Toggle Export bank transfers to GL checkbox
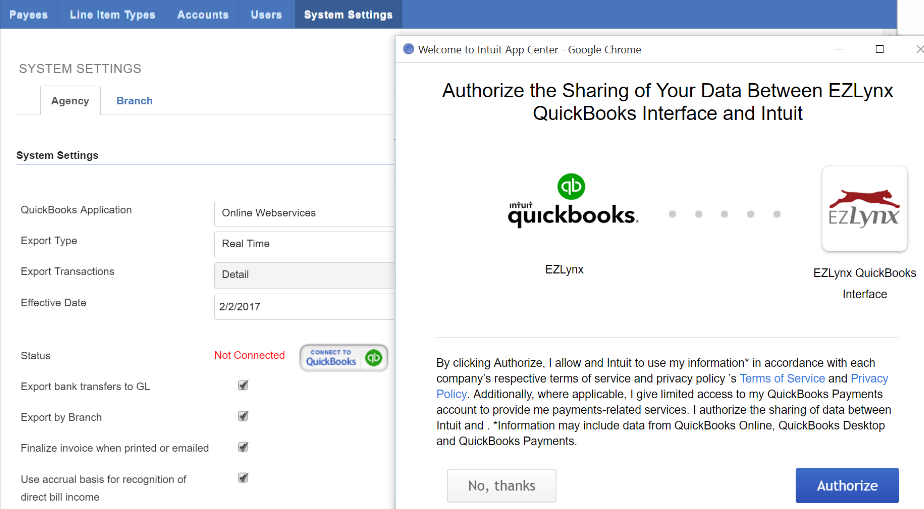 (x=243, y=385)
